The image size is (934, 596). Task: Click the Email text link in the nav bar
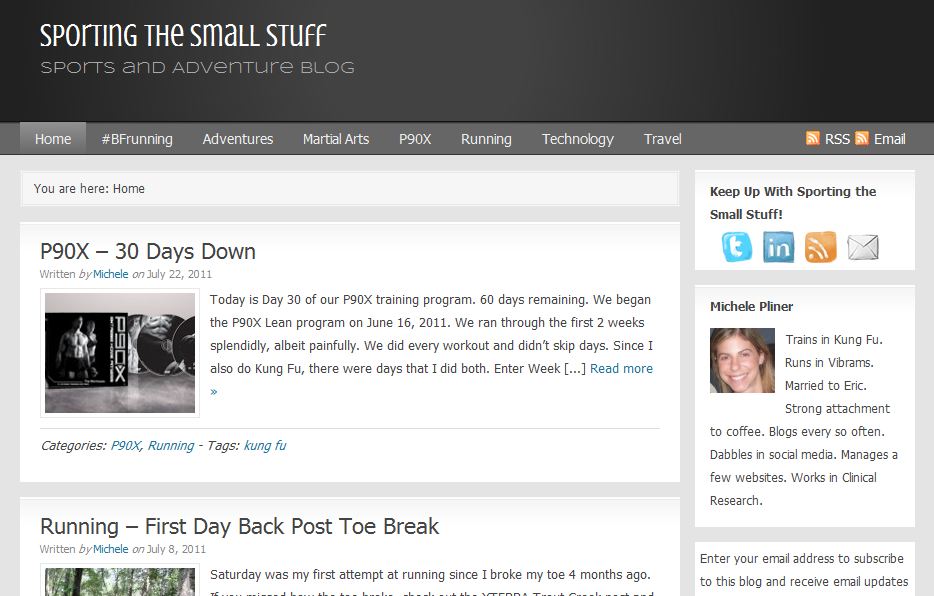[889, 139]
